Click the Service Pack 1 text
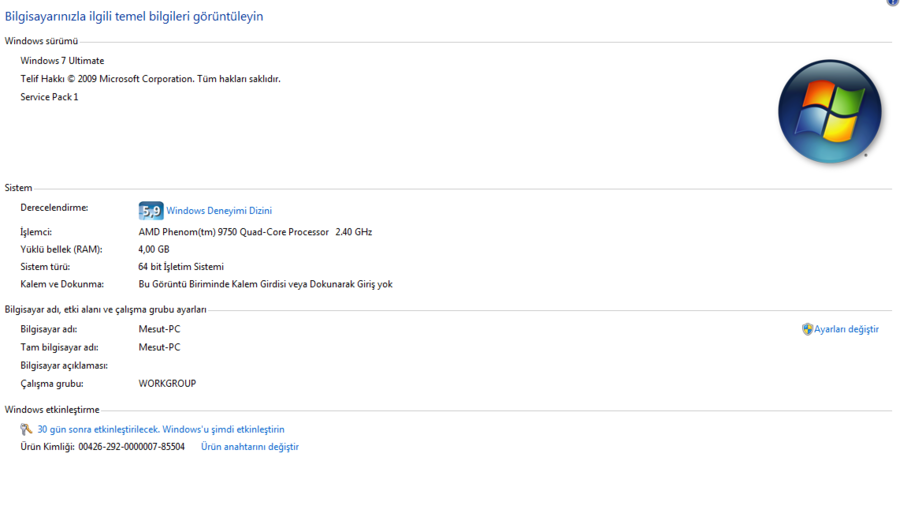 [49, 97]
